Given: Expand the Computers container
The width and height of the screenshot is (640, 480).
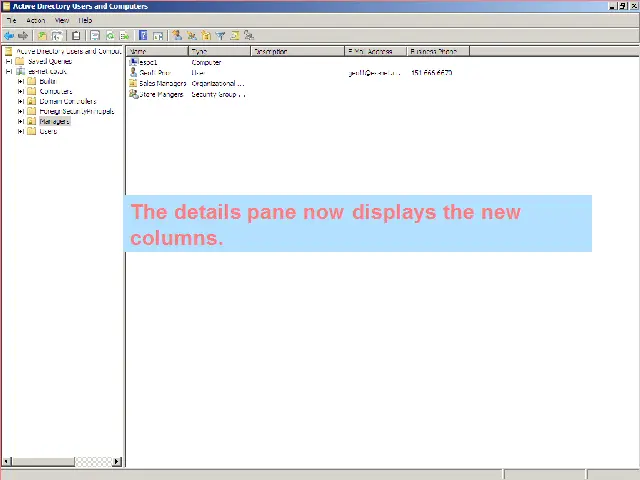Looking at the screenshot, I should [20, 91].
